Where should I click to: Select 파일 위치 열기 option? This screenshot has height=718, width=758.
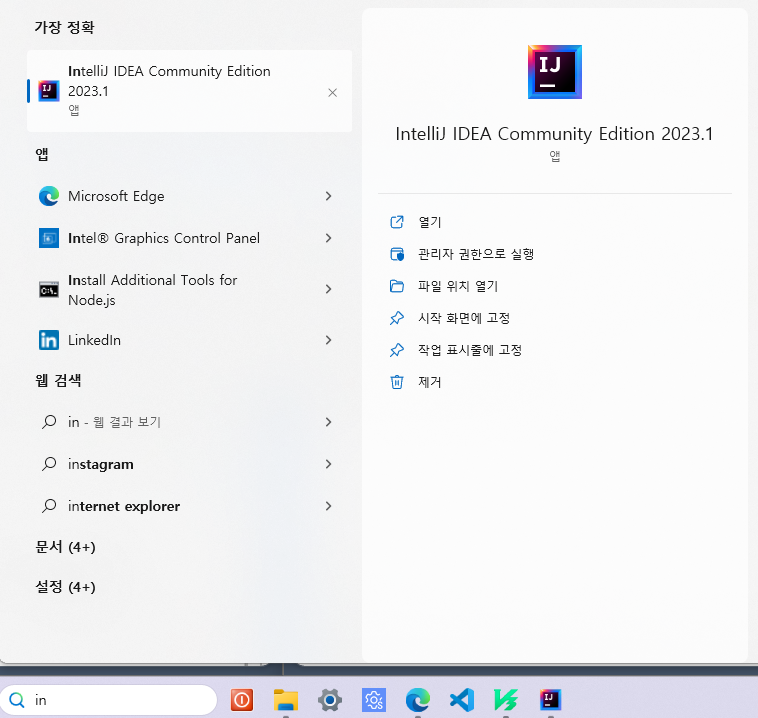pos(458,286)
